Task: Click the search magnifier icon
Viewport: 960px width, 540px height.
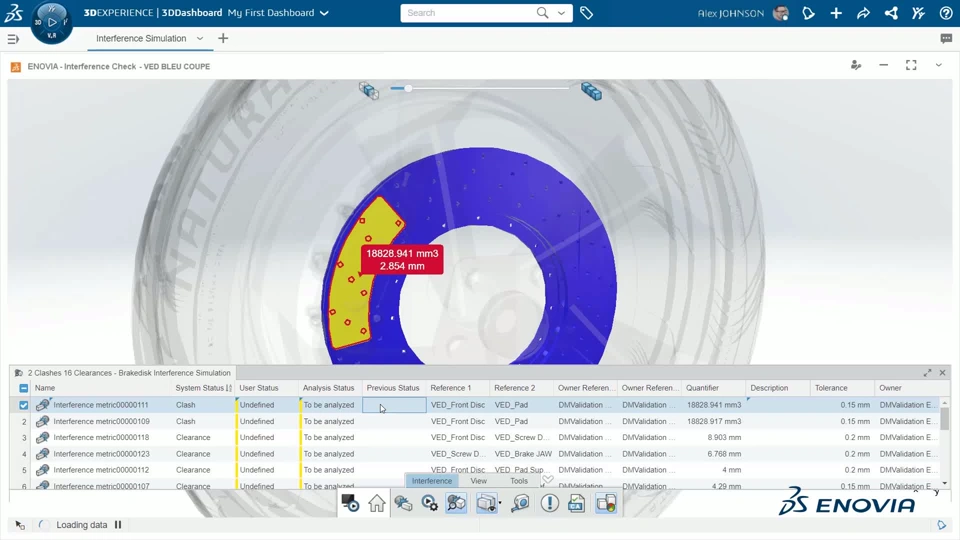Action: [x=542, y=13]
